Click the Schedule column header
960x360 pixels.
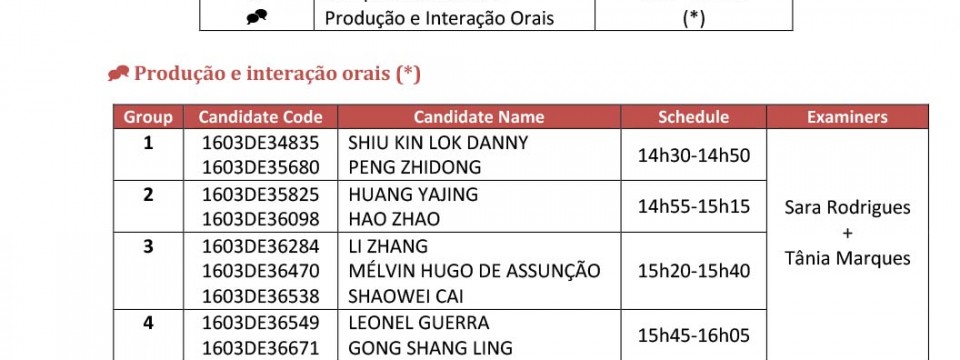(x=694, y=117)
